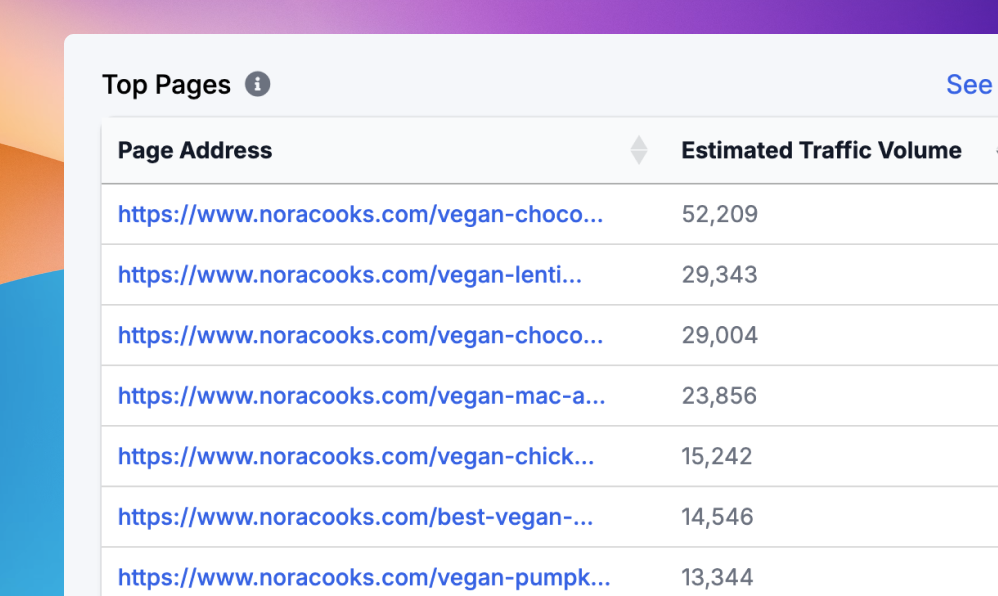This screenshot has width=998, height=596.
Task: Open the noracooks vegan-pumpk page link
Action: [x=364, y=577]
